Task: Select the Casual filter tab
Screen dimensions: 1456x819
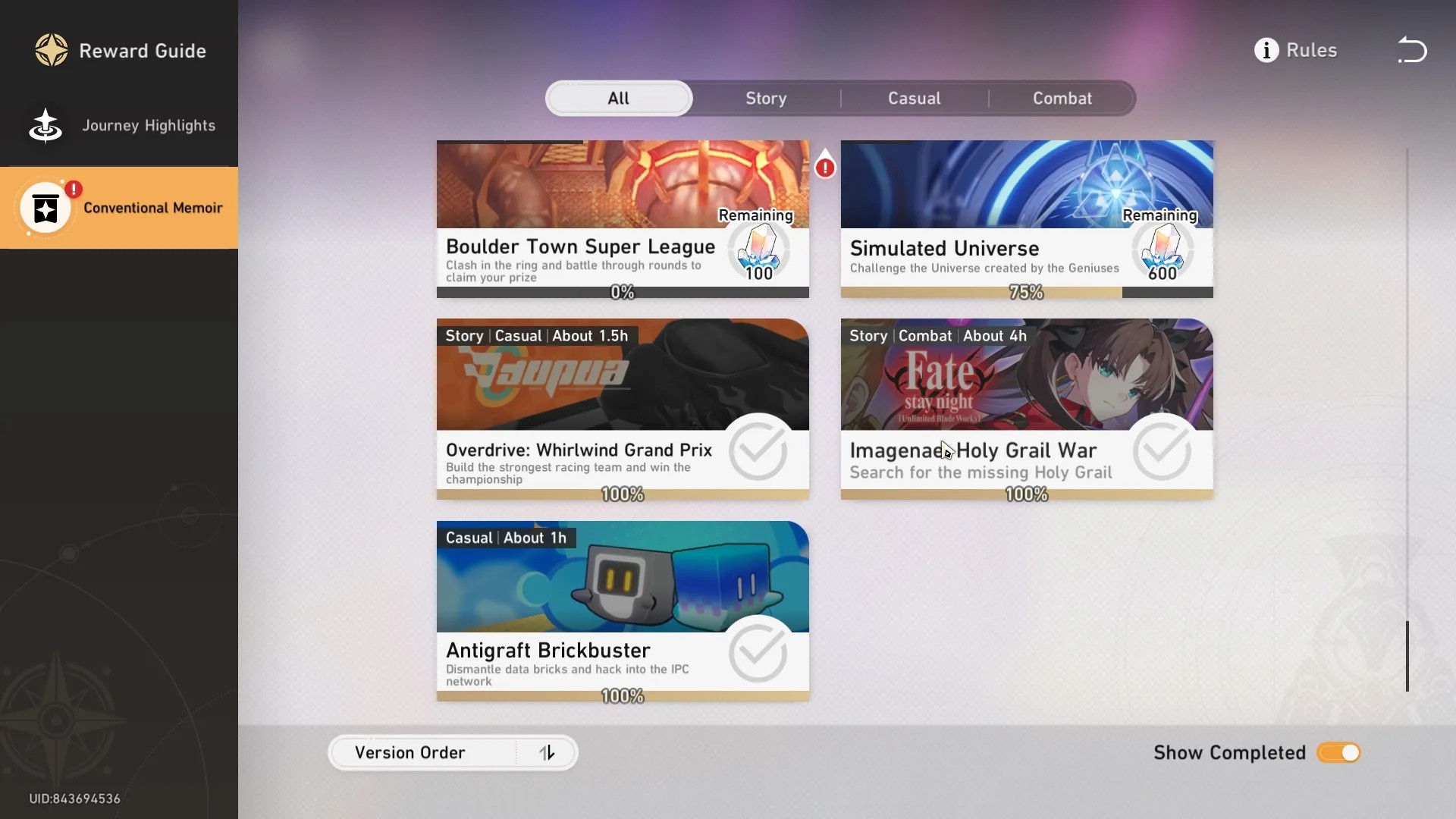Action: point(914,98)
